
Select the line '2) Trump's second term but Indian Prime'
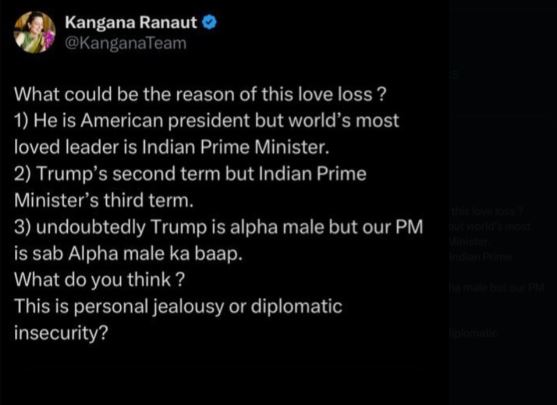coord(190,174)
